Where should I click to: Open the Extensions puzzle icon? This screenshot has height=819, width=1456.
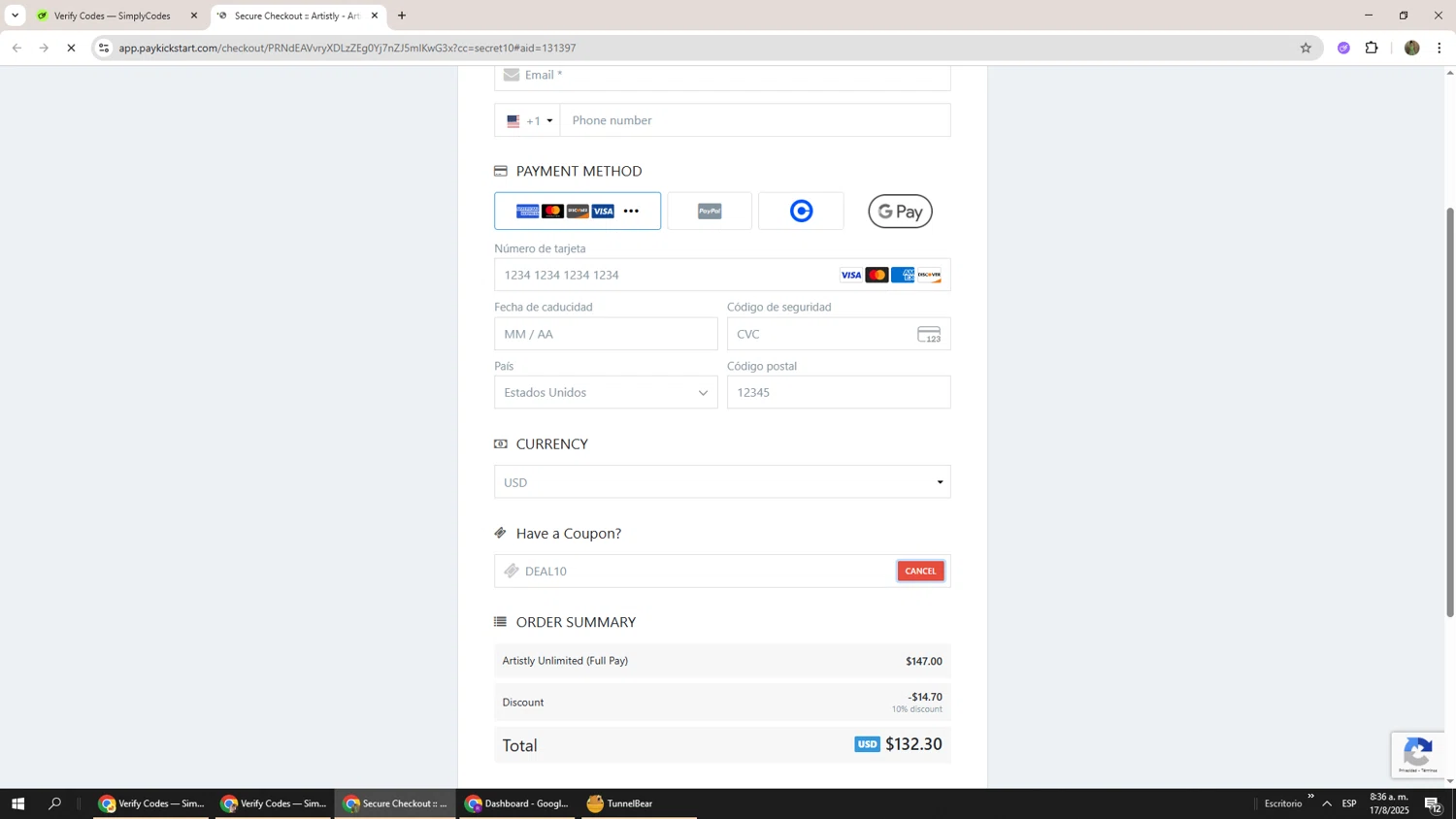(x=1372, y=48)
